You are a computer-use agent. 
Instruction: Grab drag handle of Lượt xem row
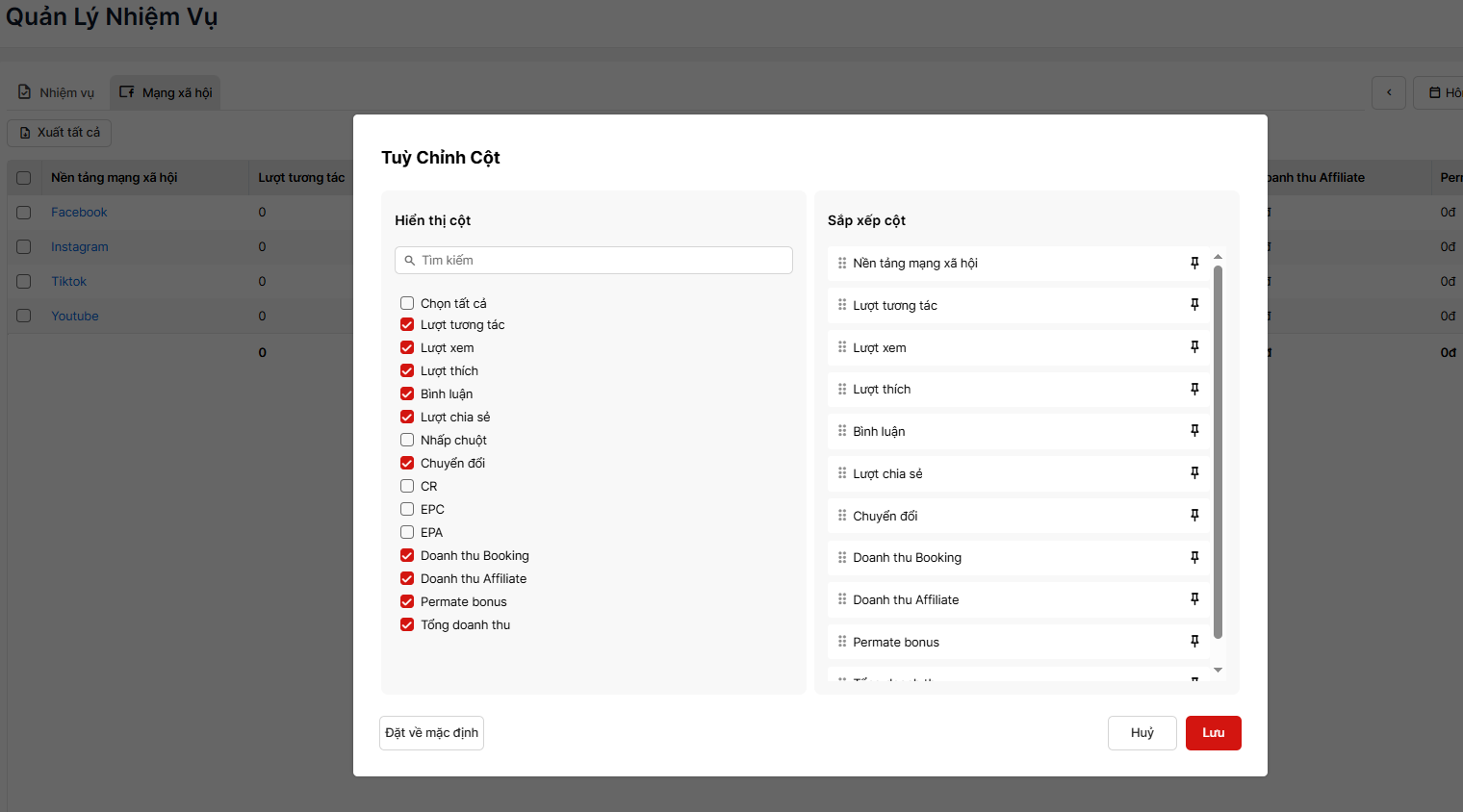[x=842, y=347]
